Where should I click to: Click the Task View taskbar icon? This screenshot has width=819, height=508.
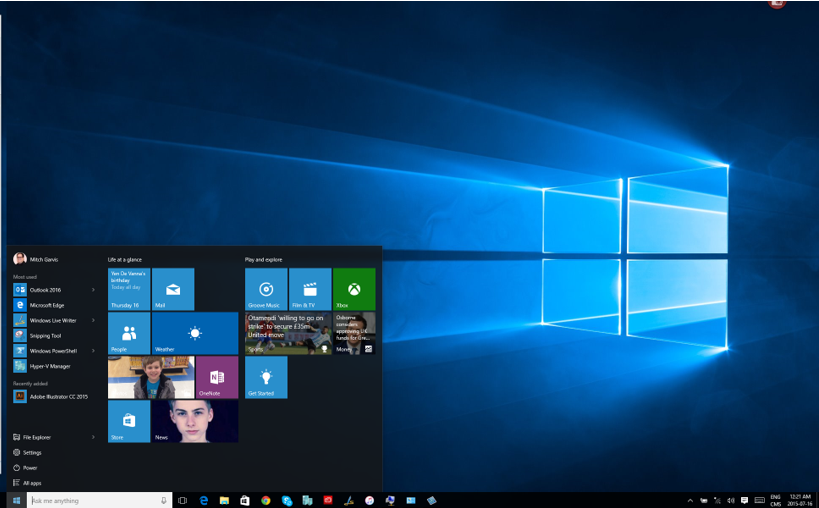[183, 500]
